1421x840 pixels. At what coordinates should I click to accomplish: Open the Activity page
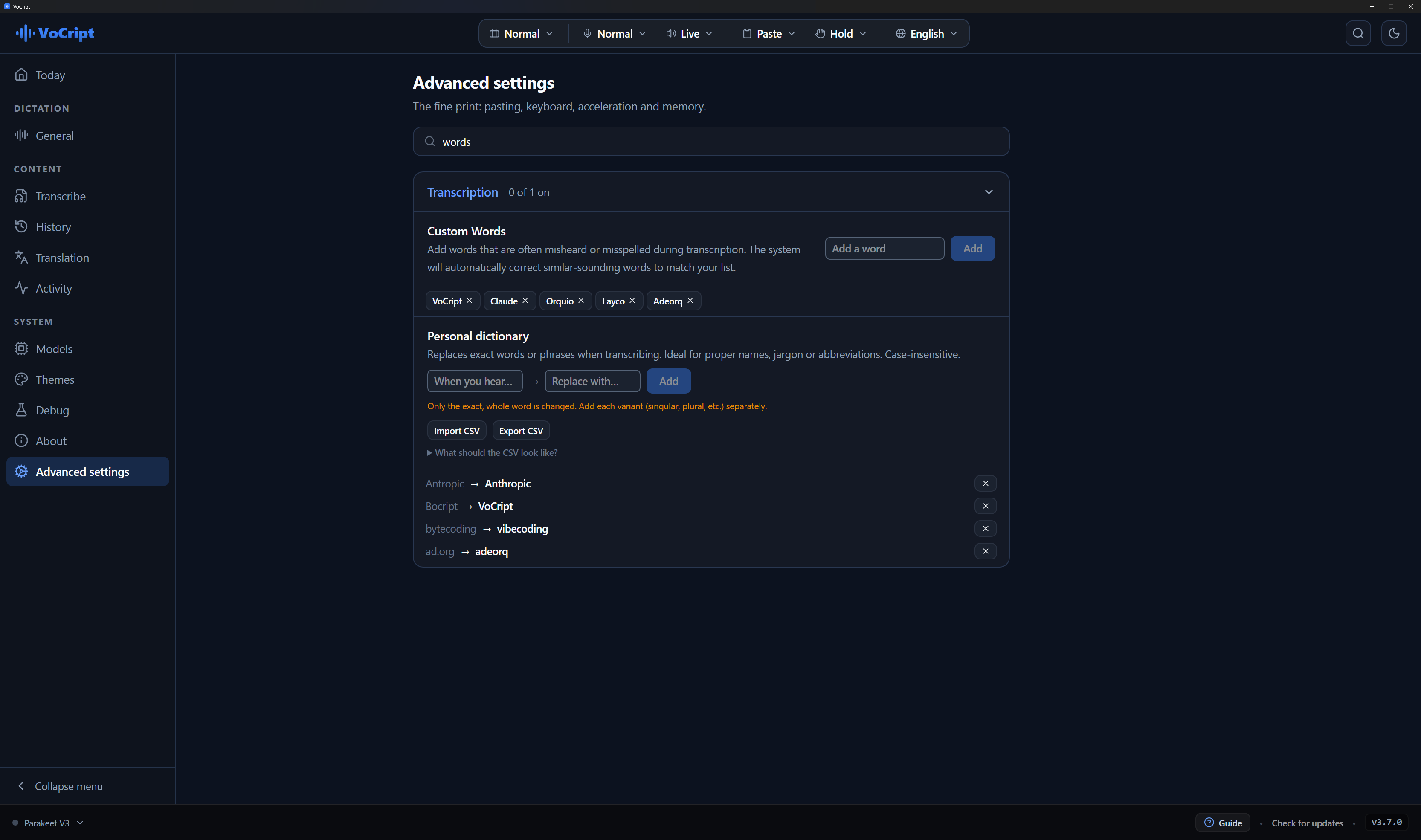[88, 288]
